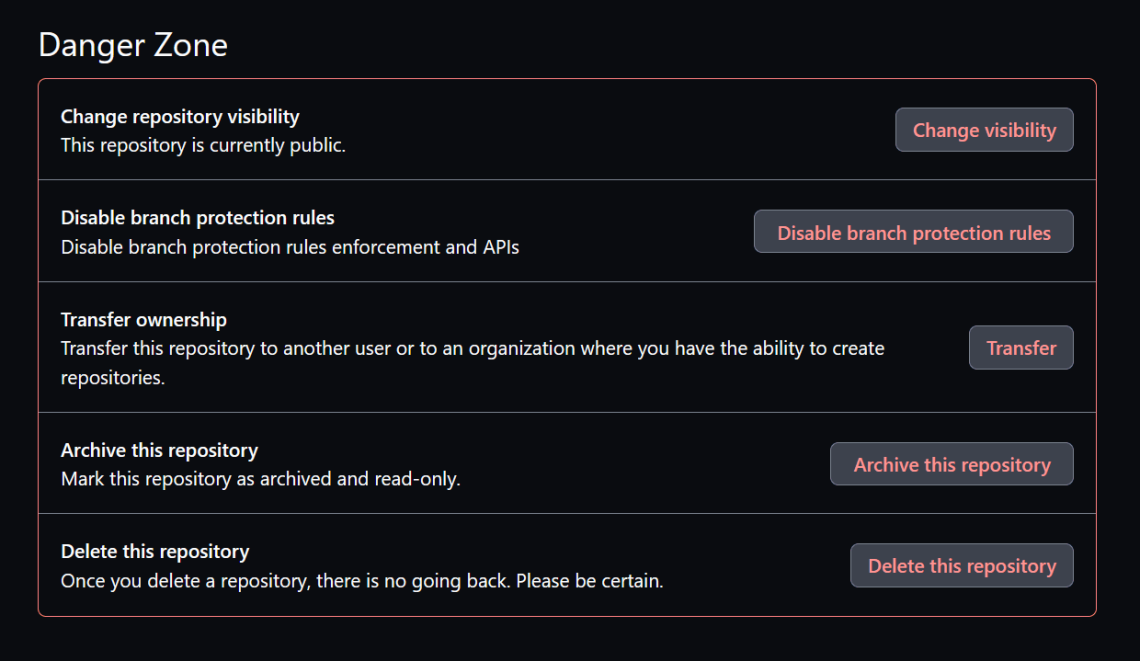Viewport: 1140px width, 661px height.
Task: Click the Transfer button for ownership
Action: [x=1021, y=347]
